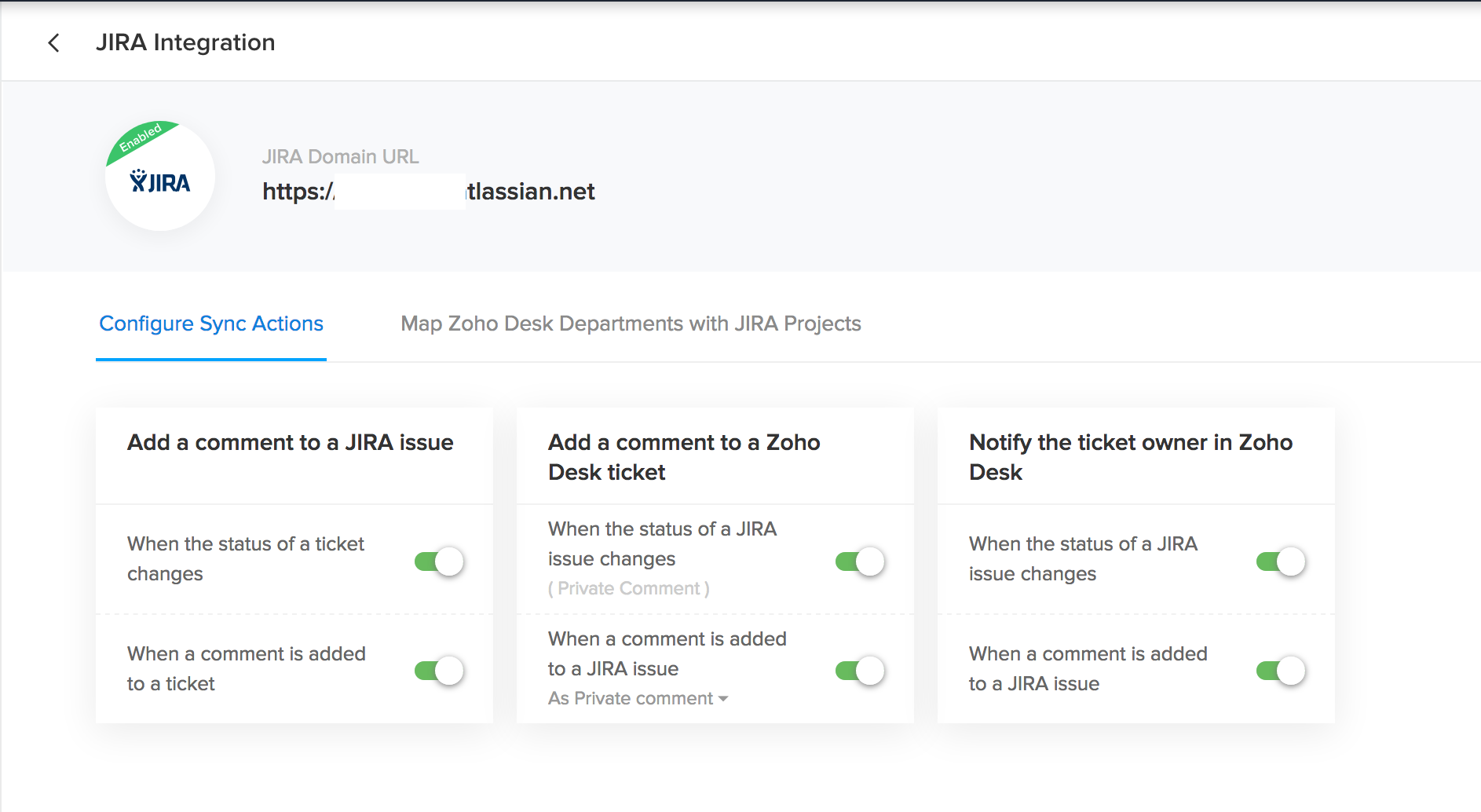
Task: Go back using the left arrow icon
Action: coord(53,42)
